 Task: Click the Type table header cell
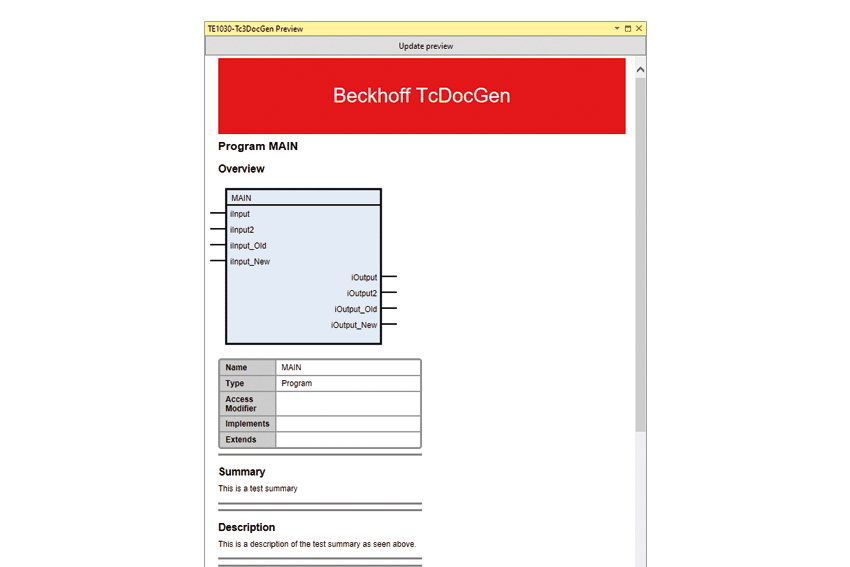[x=248, y=383]
